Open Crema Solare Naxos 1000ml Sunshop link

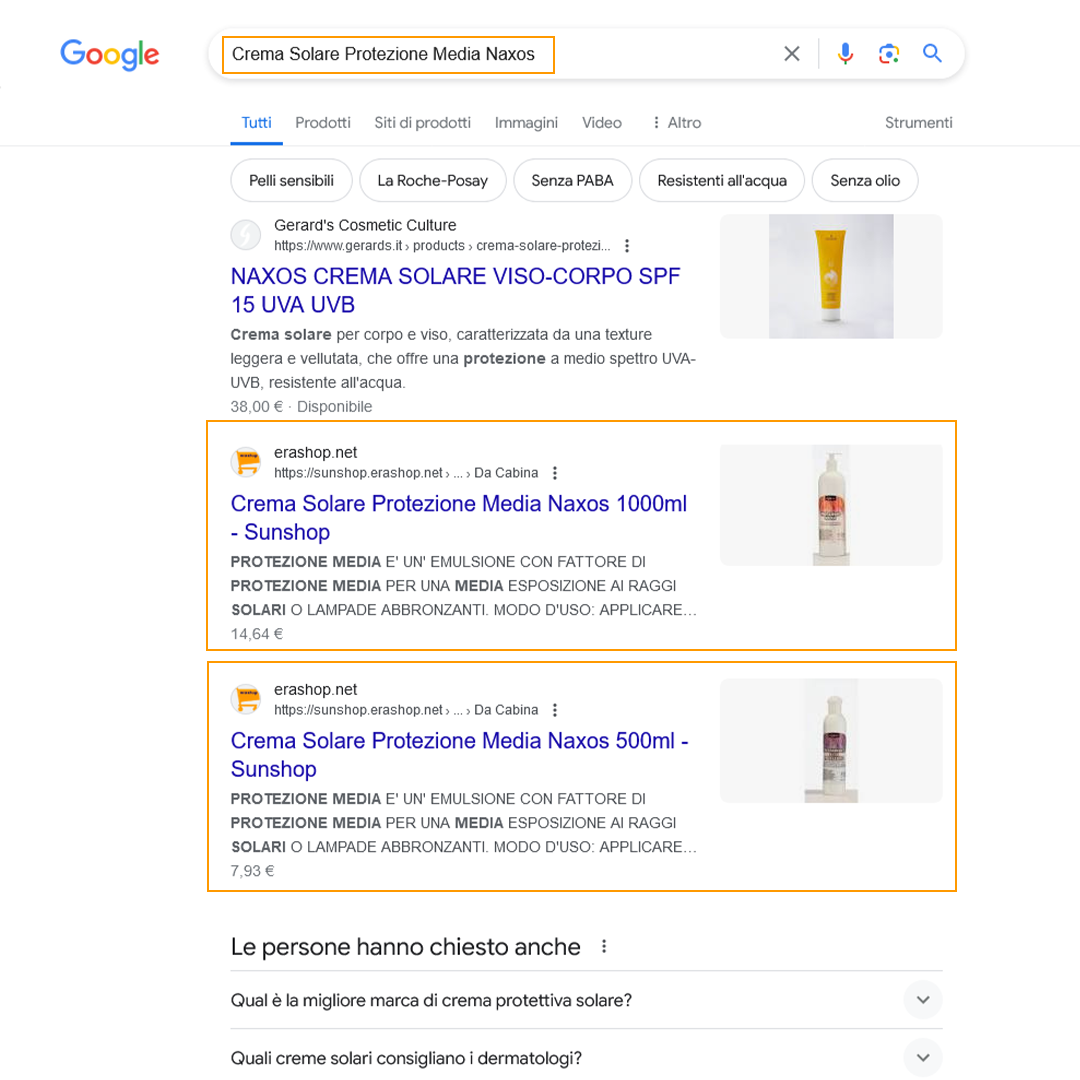click(458, 517)
